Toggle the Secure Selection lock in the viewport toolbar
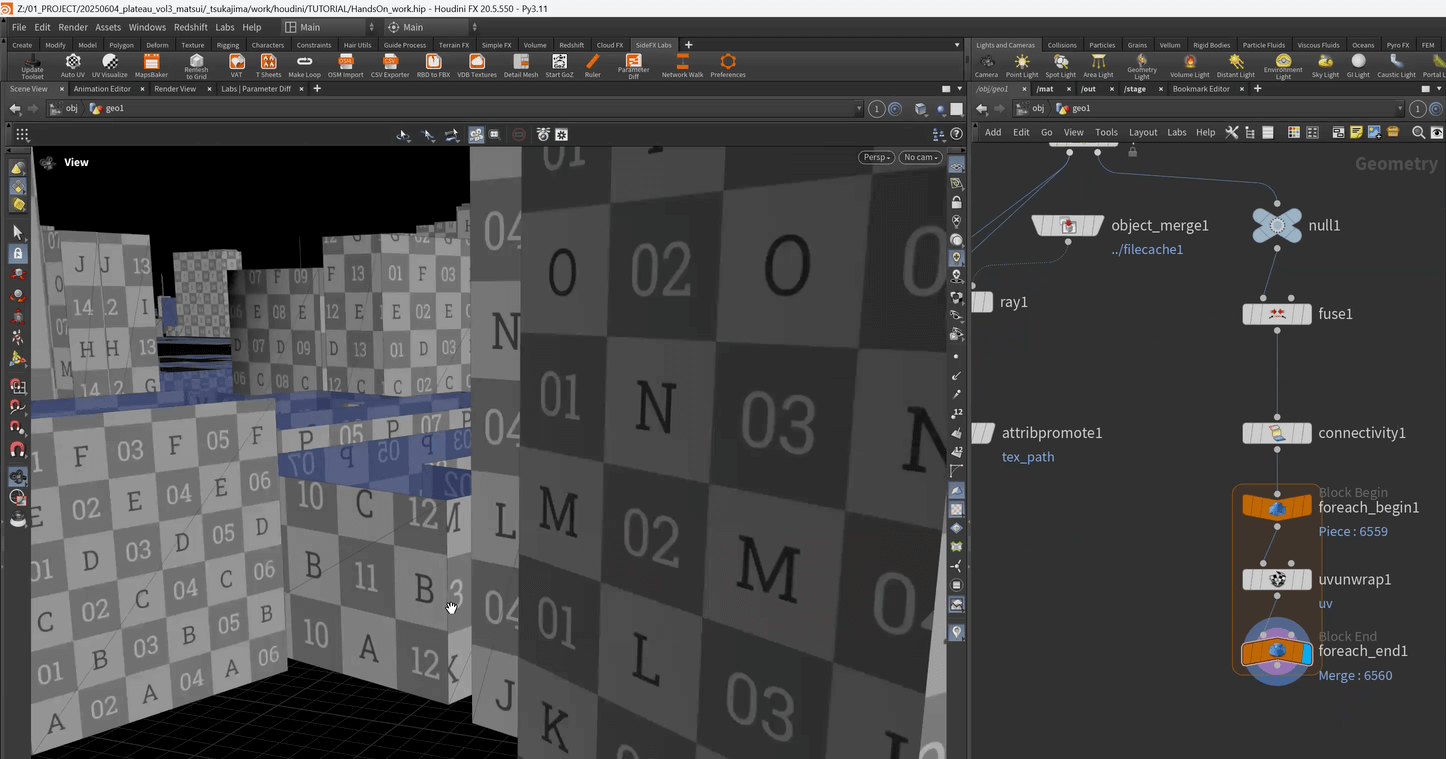 18,254
